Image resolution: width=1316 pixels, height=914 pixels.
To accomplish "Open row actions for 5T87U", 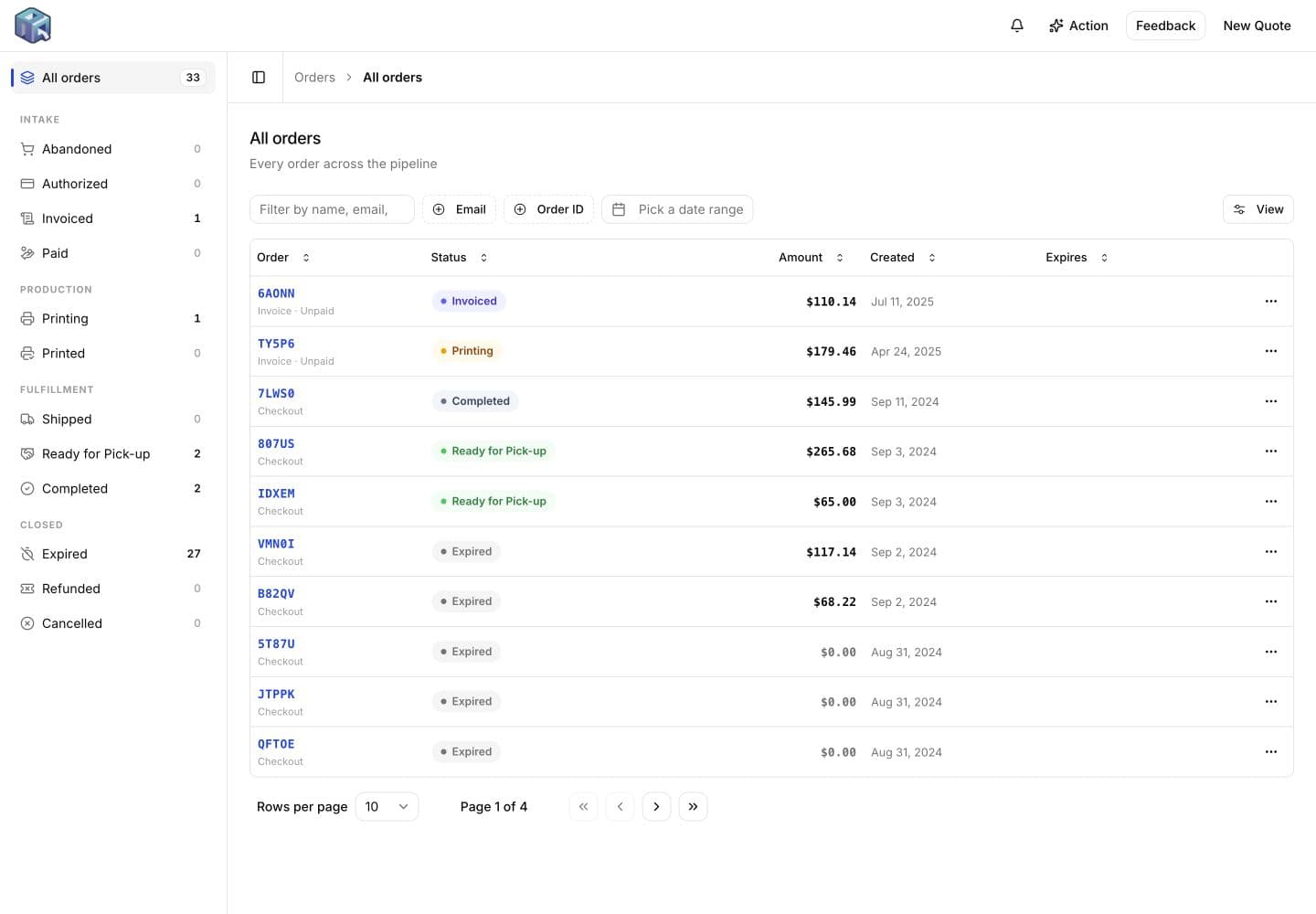I will [x=1271, y=652].
